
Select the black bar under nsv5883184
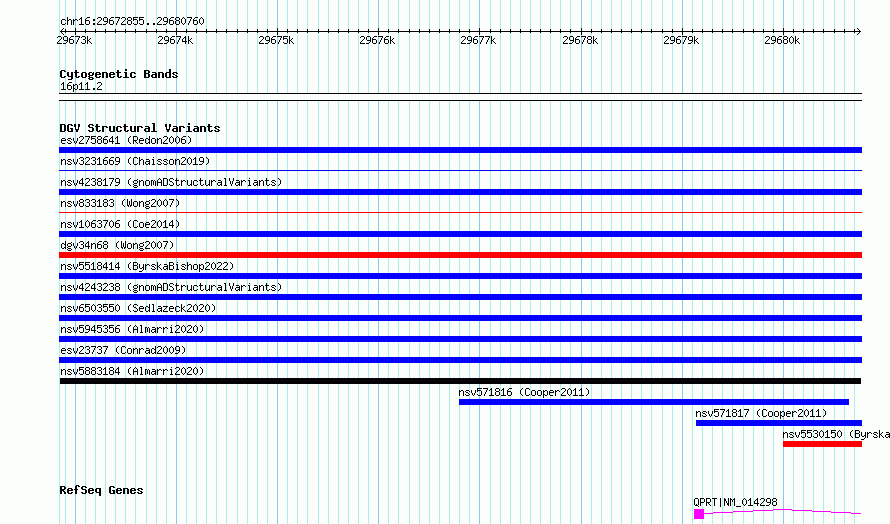(460, 381)
